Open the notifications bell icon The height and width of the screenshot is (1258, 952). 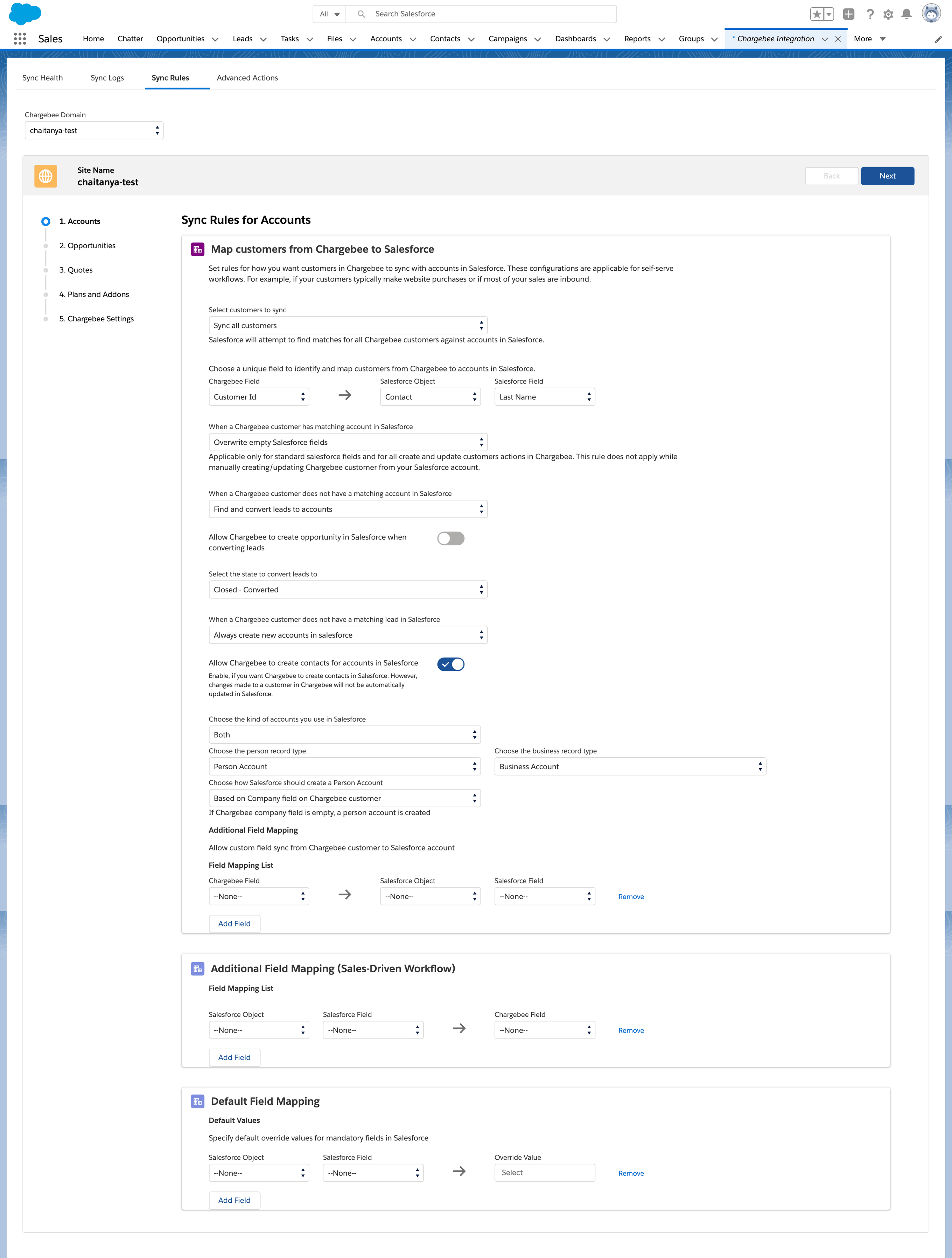906,14
